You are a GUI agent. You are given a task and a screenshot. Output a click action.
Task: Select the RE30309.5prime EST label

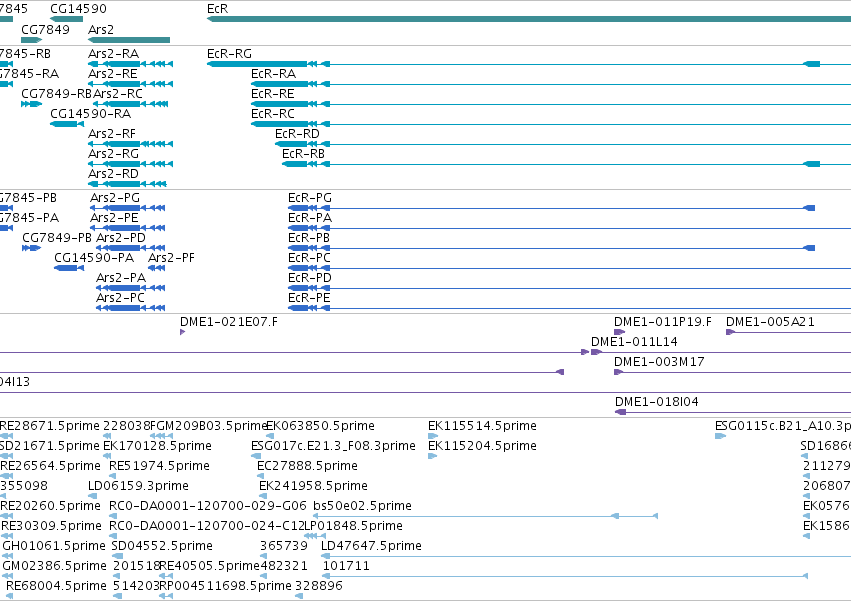coord(52,527)
